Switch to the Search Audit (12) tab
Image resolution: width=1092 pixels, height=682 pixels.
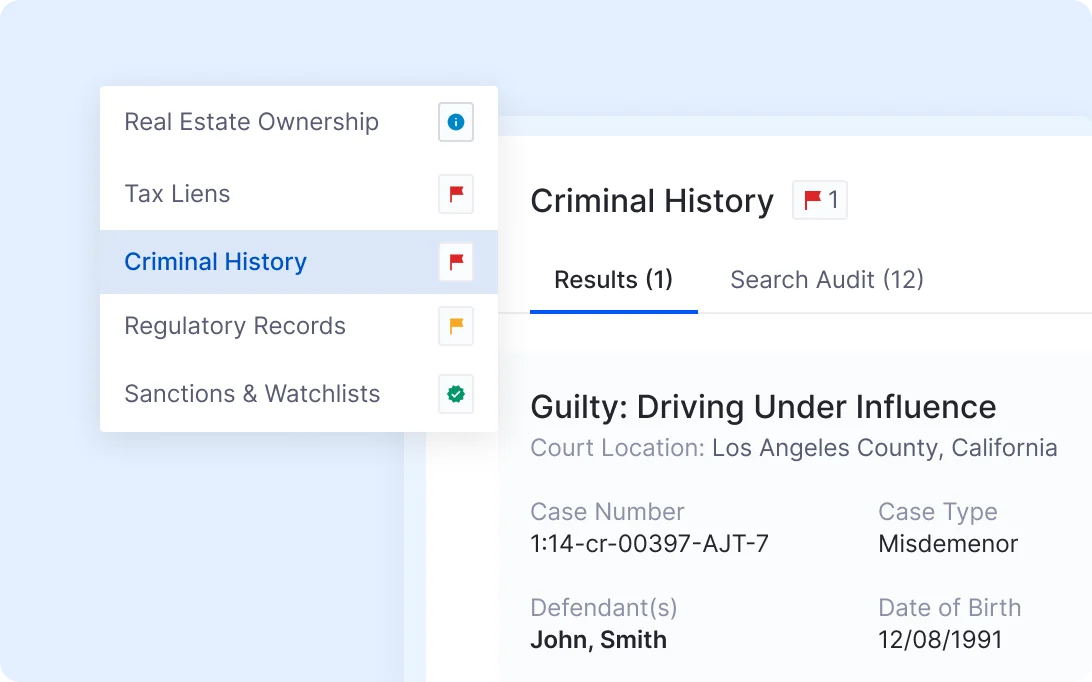click(x=827, y=280)
